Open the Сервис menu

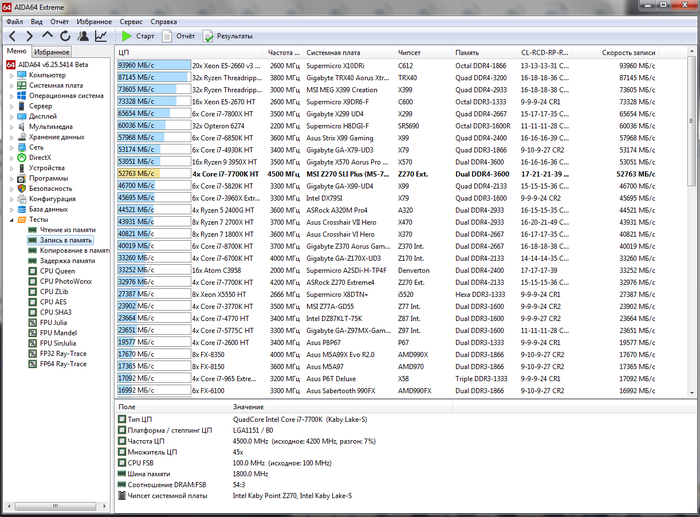tap(131, 21)
